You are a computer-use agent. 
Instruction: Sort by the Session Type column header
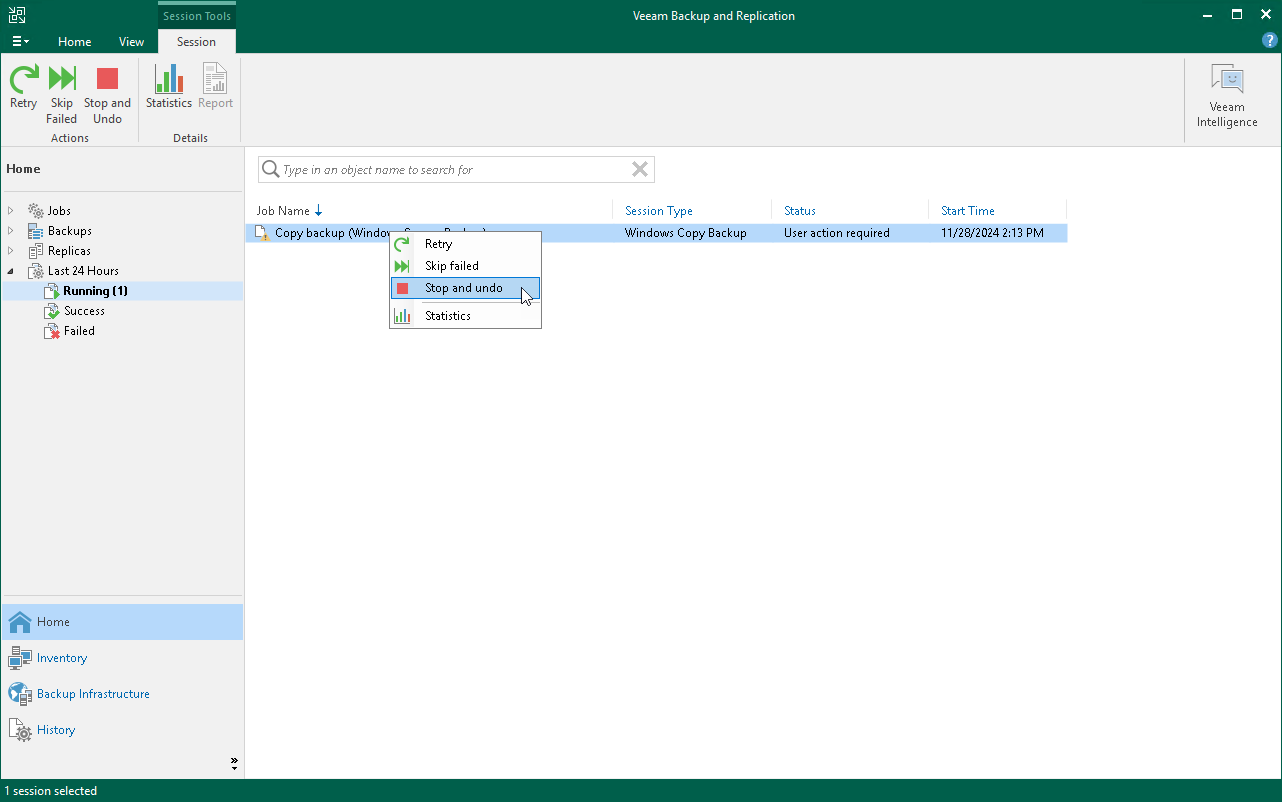(659, 211)
